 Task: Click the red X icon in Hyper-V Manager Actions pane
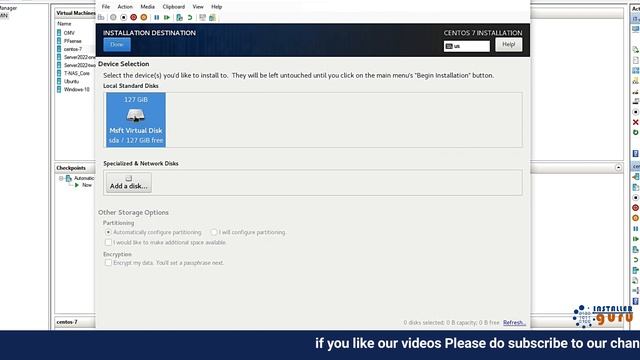[636, 122]
